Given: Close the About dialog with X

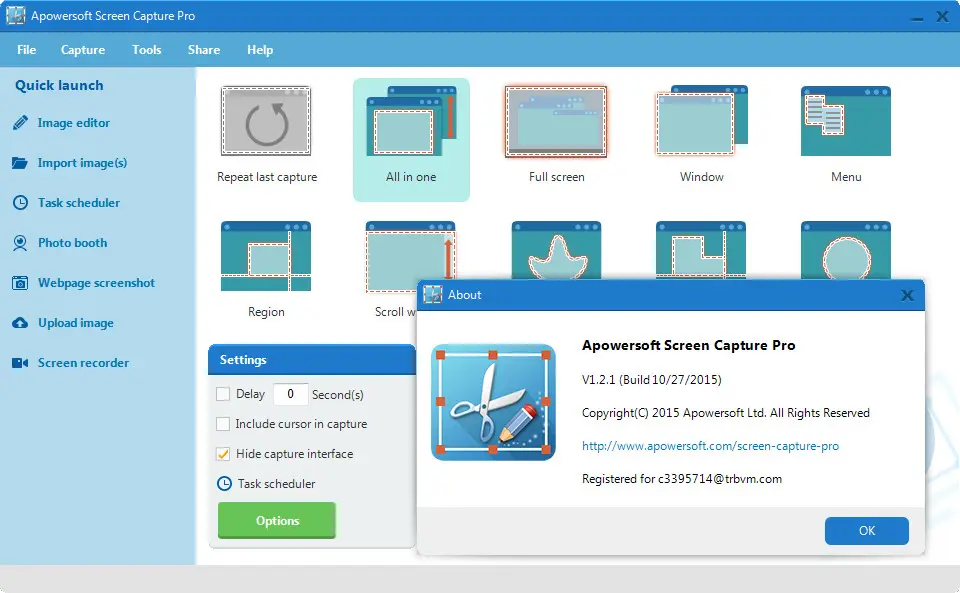Looking at the screenshot, I should tap(907, 296).
